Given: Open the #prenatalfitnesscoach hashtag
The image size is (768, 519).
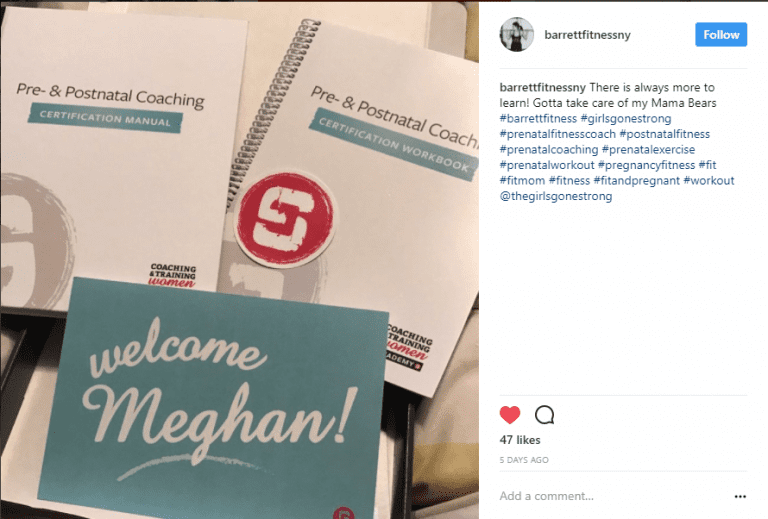Looking at the screenshot, I should [557, 134].
